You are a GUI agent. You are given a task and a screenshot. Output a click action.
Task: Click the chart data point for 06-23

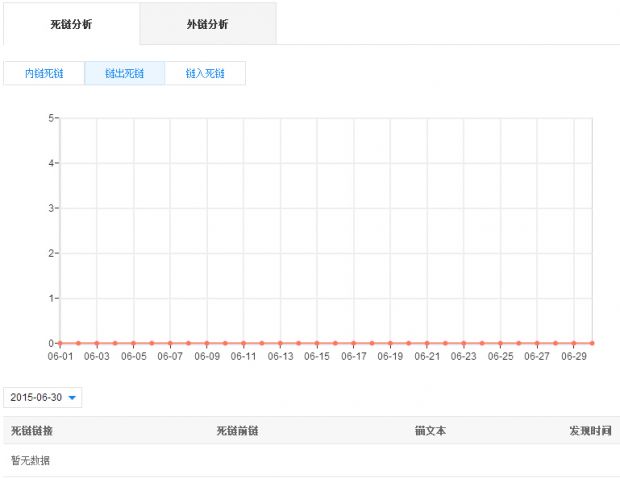[464, 343]
